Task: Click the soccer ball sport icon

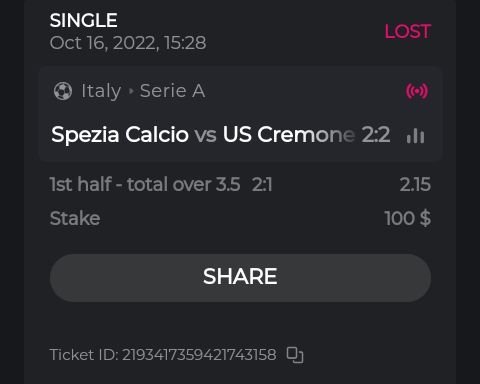Action: 63,91
